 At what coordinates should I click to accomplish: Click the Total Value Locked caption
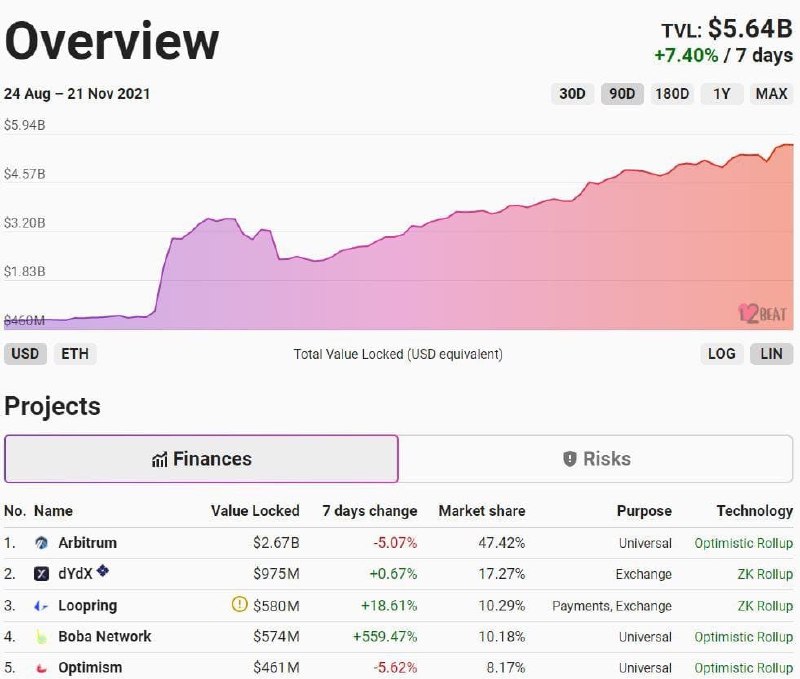[x=398, y=354]
